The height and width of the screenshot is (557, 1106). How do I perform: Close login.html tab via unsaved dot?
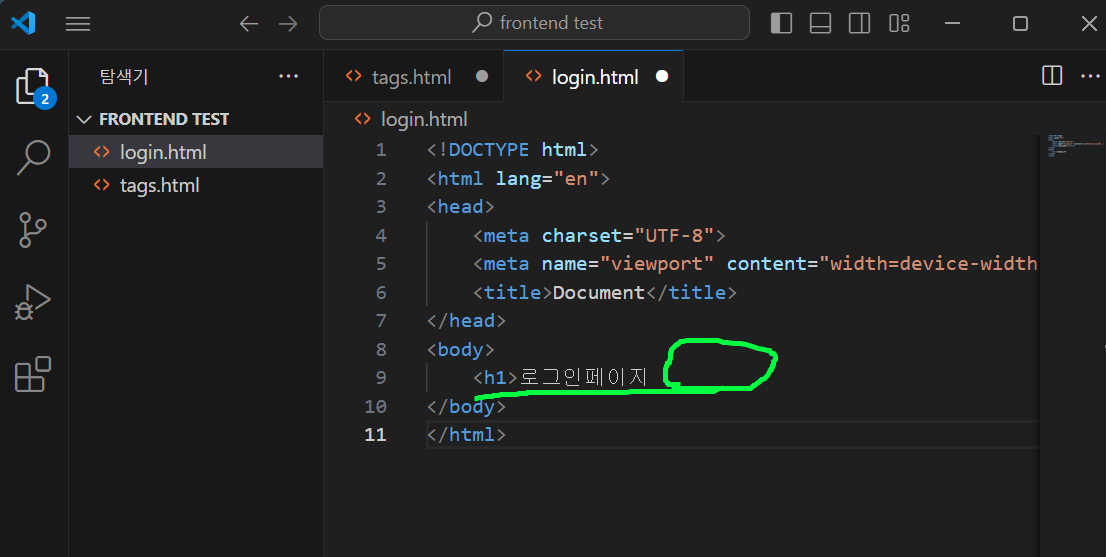[x=662, y=76]
